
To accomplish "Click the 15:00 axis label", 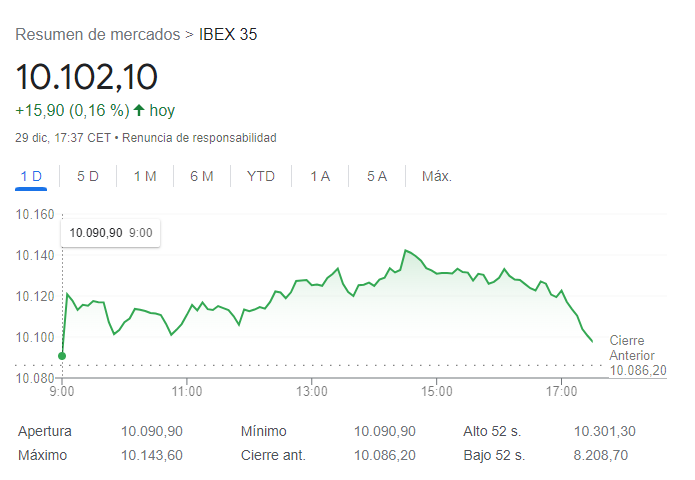I will 437,391.
